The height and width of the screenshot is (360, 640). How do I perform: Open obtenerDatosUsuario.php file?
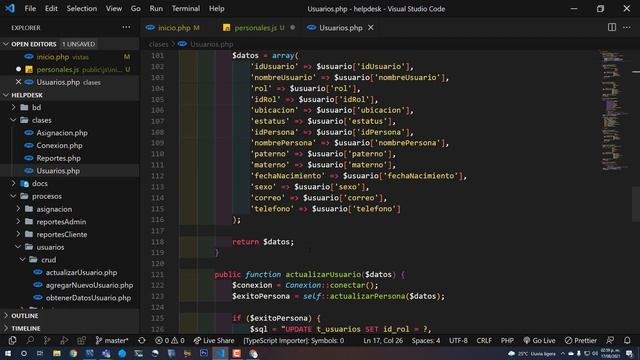(88, 298)
